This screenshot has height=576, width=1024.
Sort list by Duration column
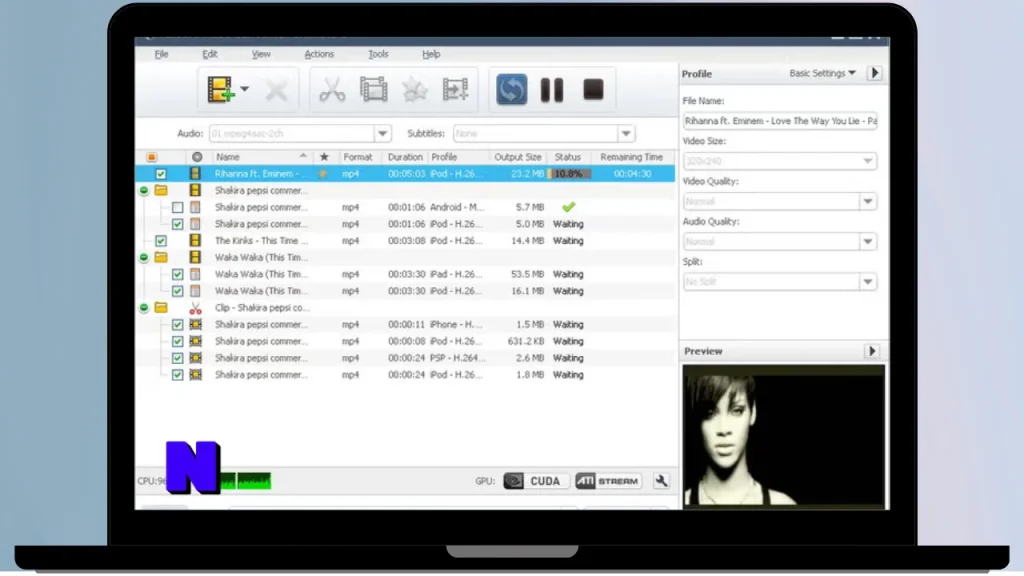point(405,157)
